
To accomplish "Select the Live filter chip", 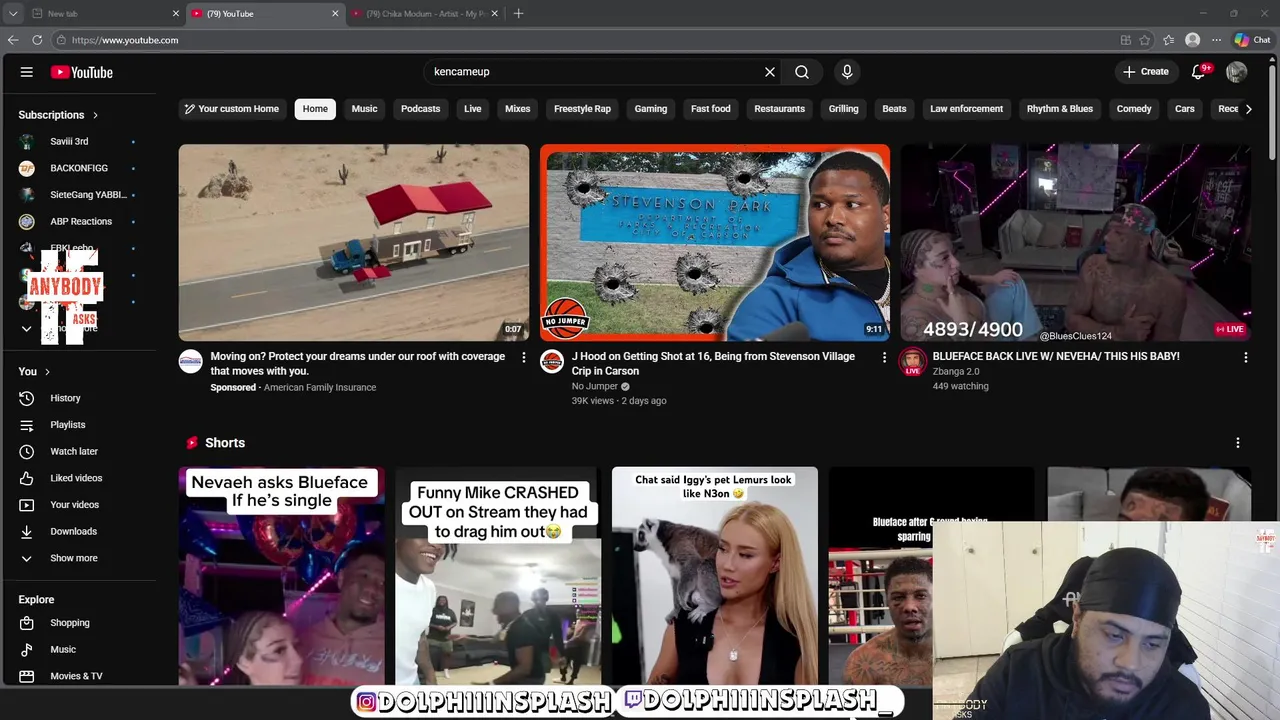I will click(473, 109).
